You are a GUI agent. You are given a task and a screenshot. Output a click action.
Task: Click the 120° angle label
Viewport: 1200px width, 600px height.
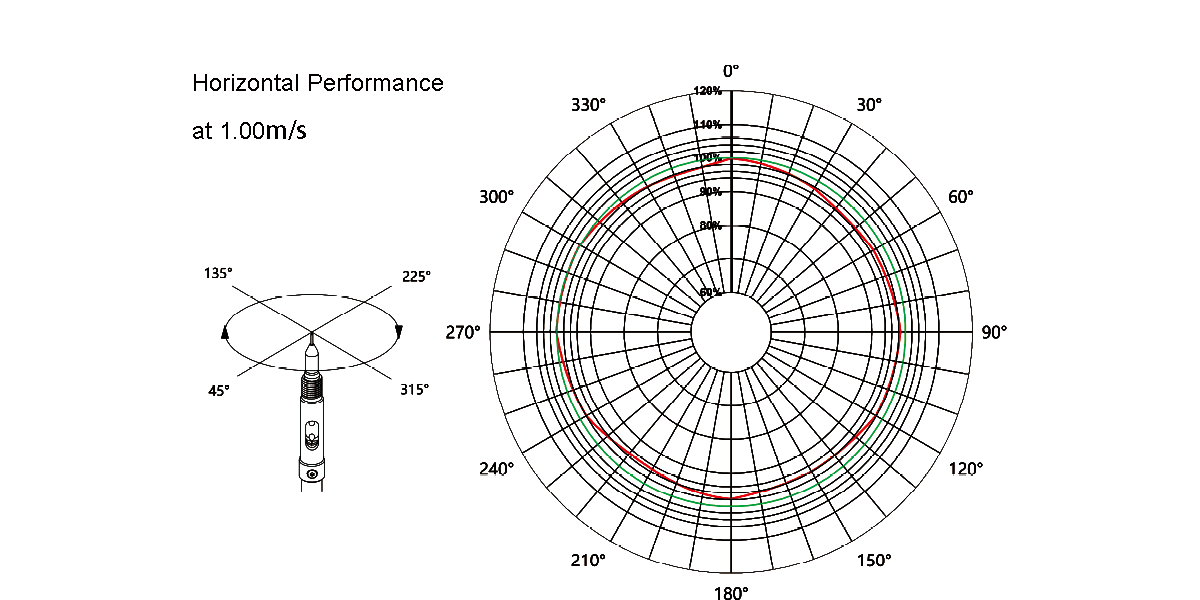965,468
